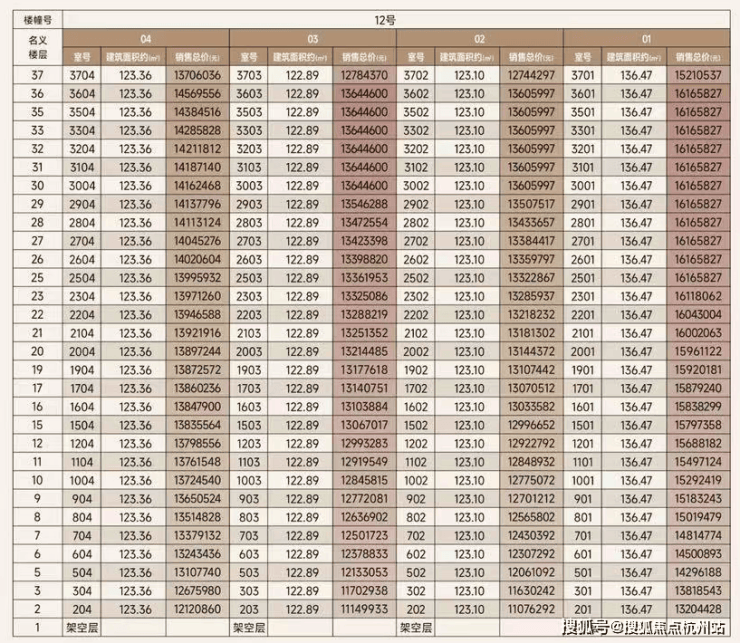Click total price 12744297 cell
Viewport: 740px width, 643px height.
click(531, 75)
